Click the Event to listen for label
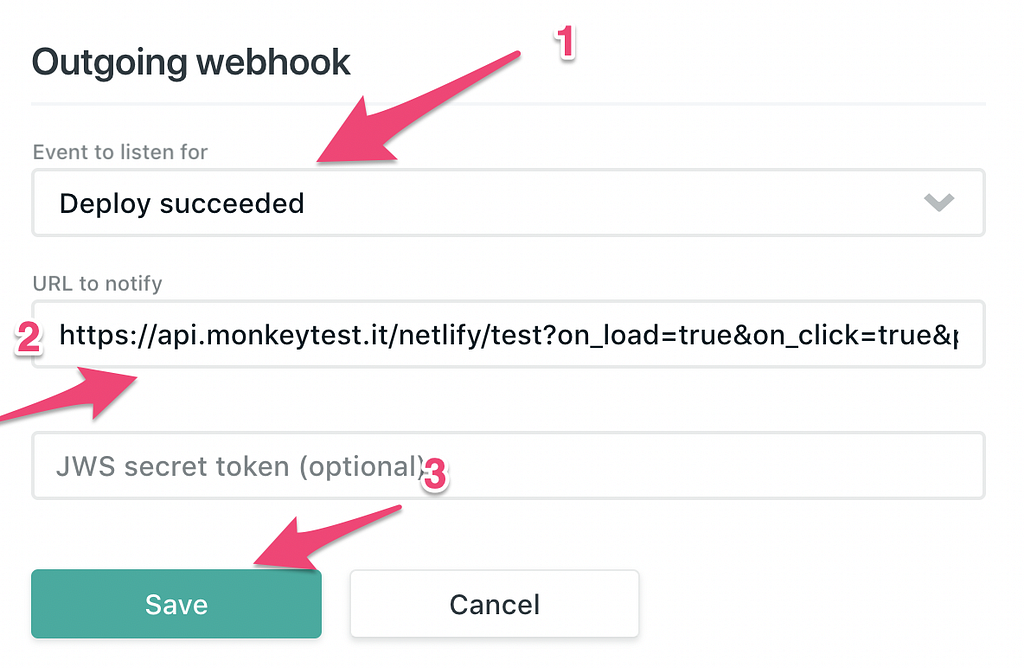The image size is (1024, 668). click(120, 153)
